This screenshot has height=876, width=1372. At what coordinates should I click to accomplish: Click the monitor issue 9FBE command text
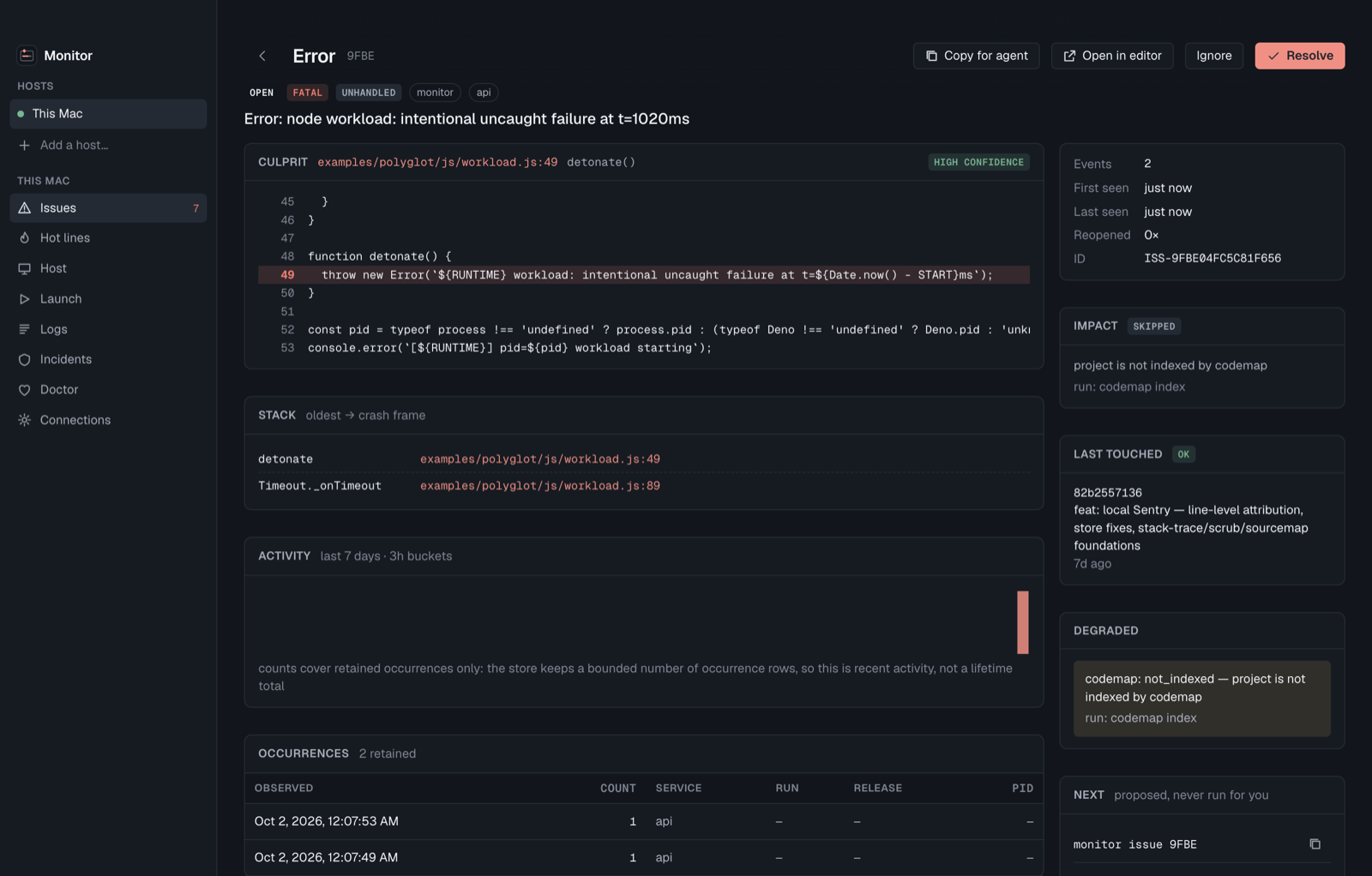1134,844
